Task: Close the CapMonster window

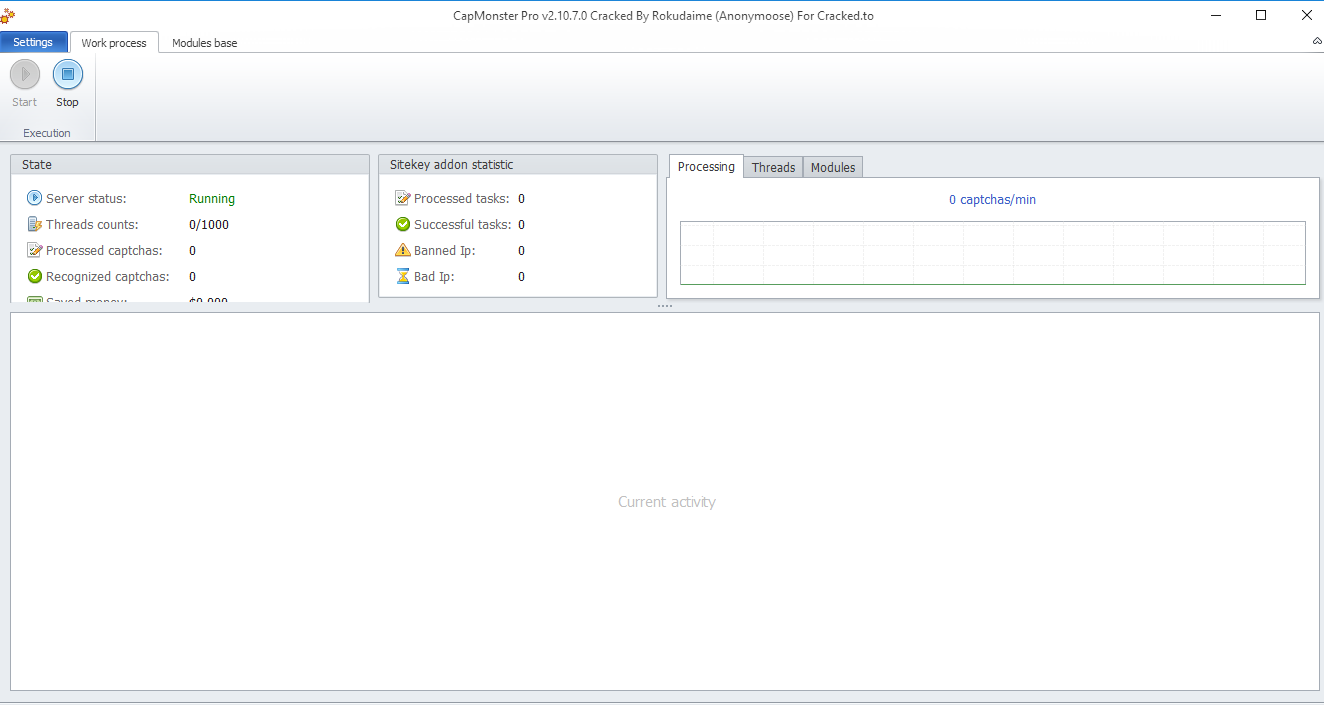Action: pos(1305,15)
